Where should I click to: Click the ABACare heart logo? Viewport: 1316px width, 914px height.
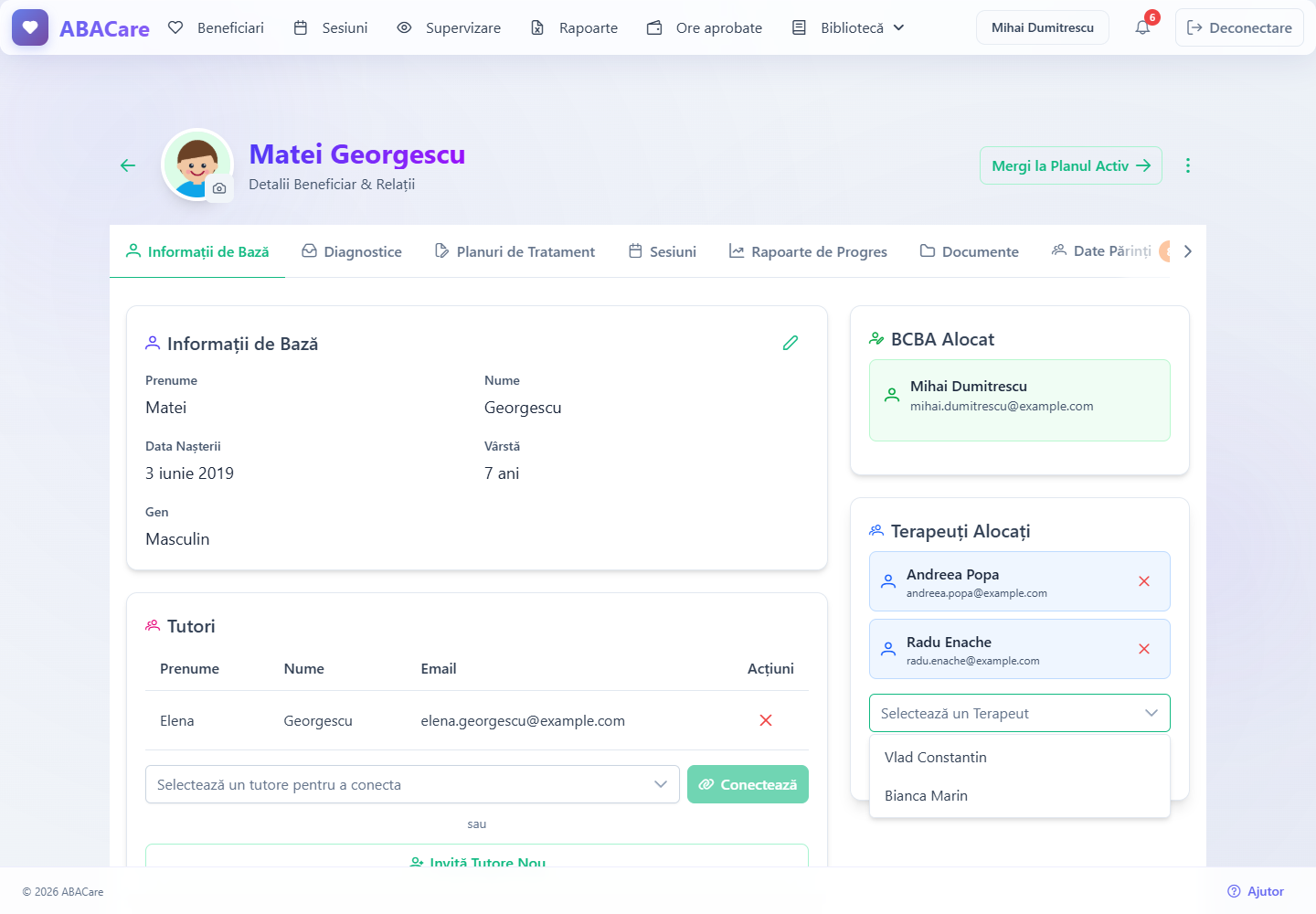30,27
